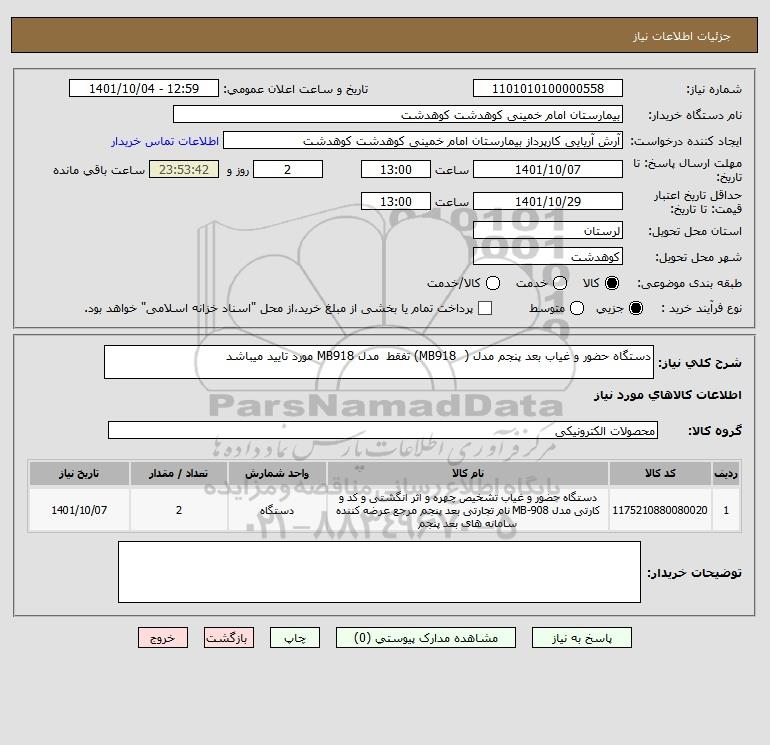Click the remaining time countdown 23:53:42
The width and height of the screenshot is (770, 745).
coord(184,169)
